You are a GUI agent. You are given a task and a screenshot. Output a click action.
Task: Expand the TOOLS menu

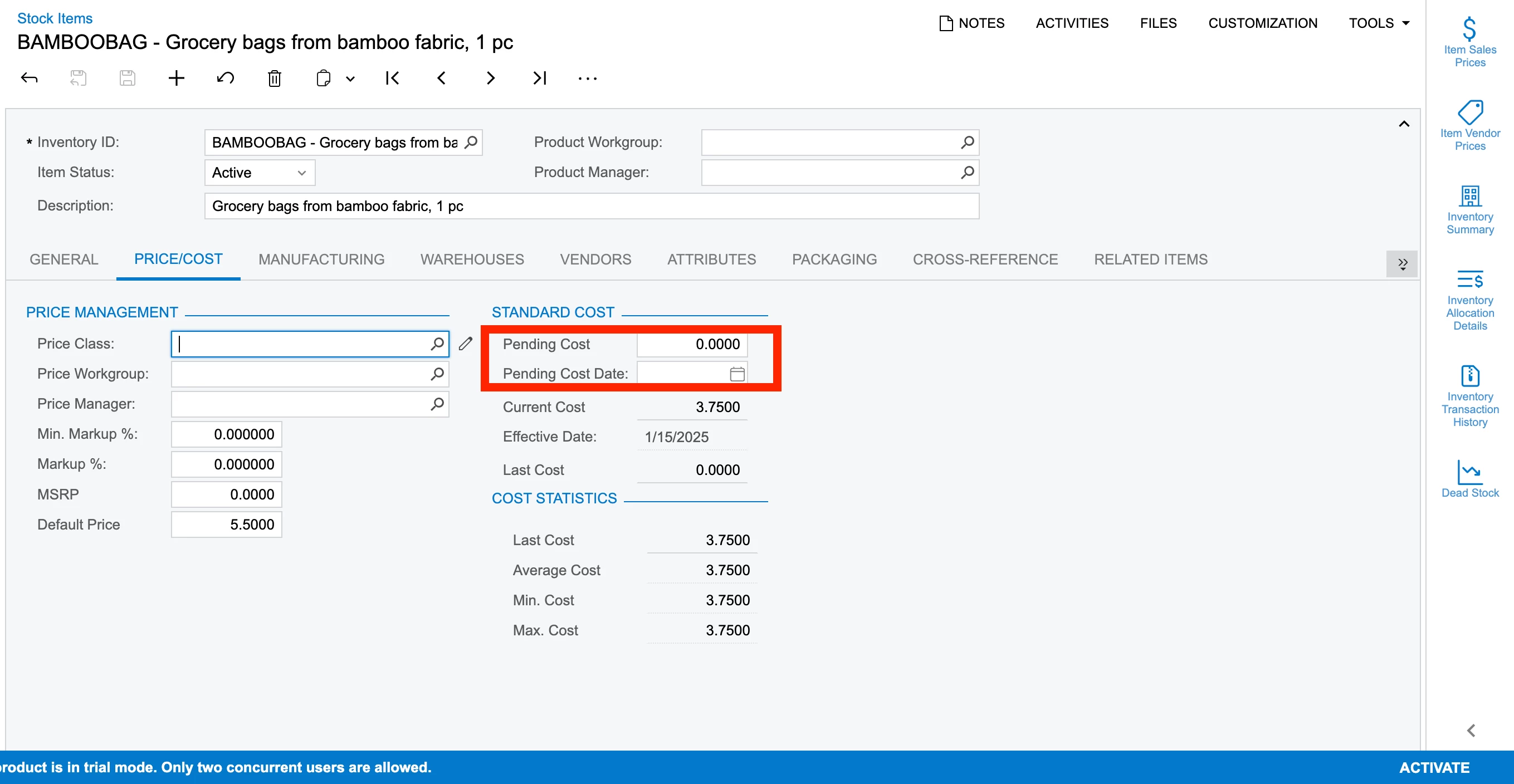pyautogui.click(x=1378, y=23)
